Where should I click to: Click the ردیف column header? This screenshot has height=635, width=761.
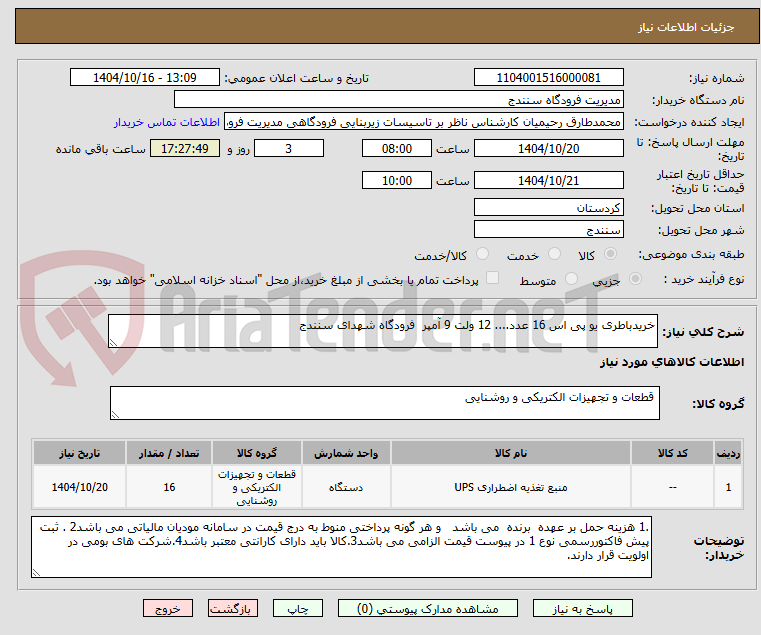pos(728,453)
